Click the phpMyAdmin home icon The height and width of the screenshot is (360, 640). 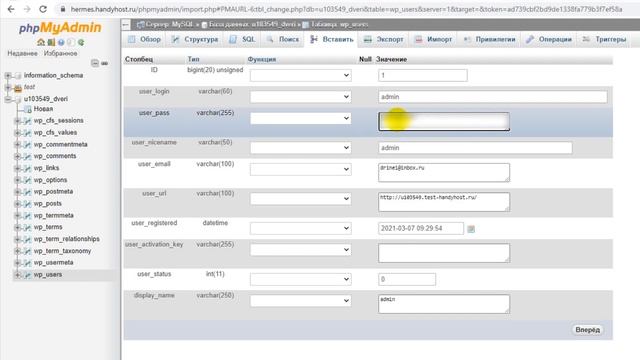point(41,42)
